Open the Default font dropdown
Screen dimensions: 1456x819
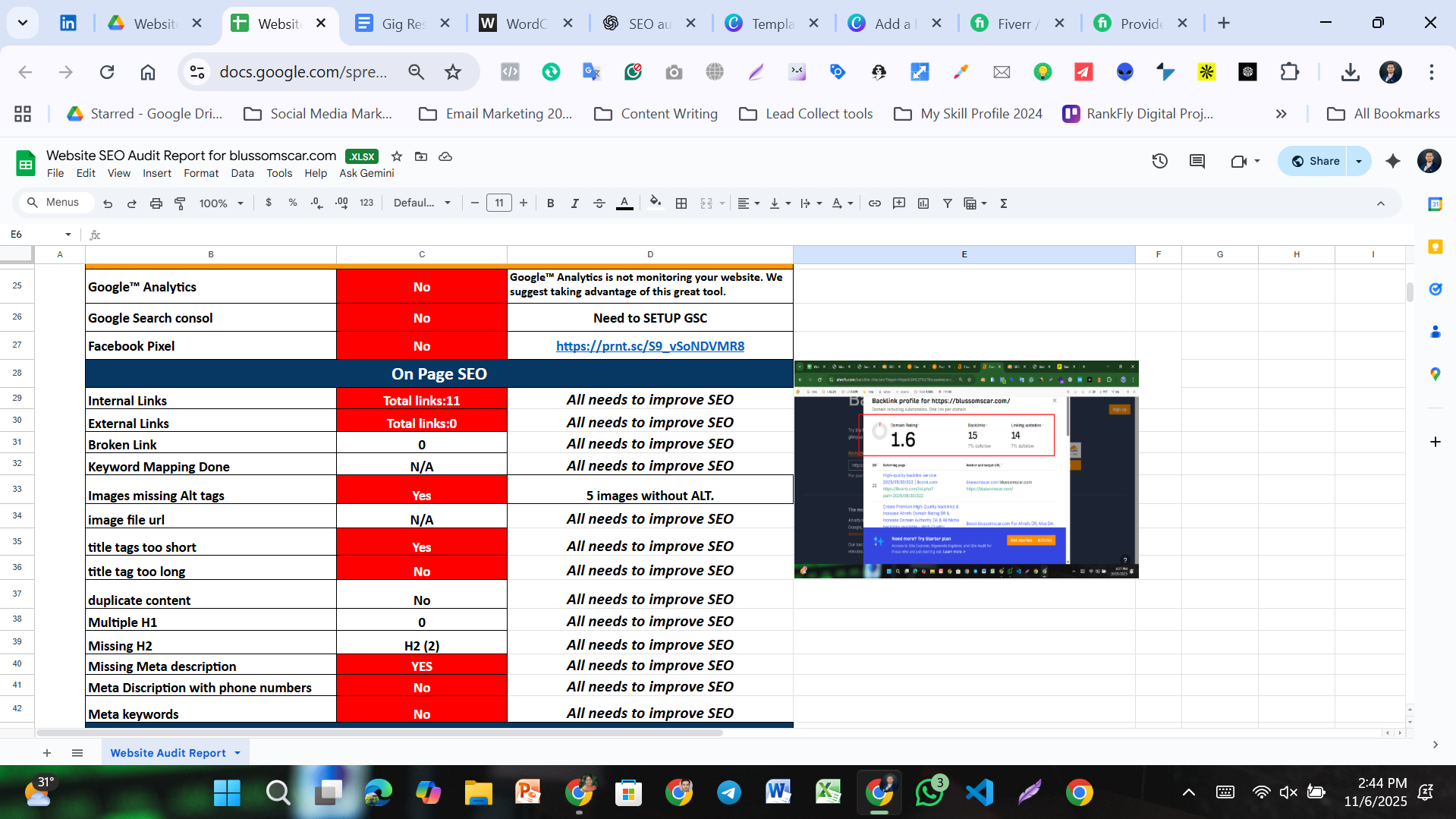(422, 203)
